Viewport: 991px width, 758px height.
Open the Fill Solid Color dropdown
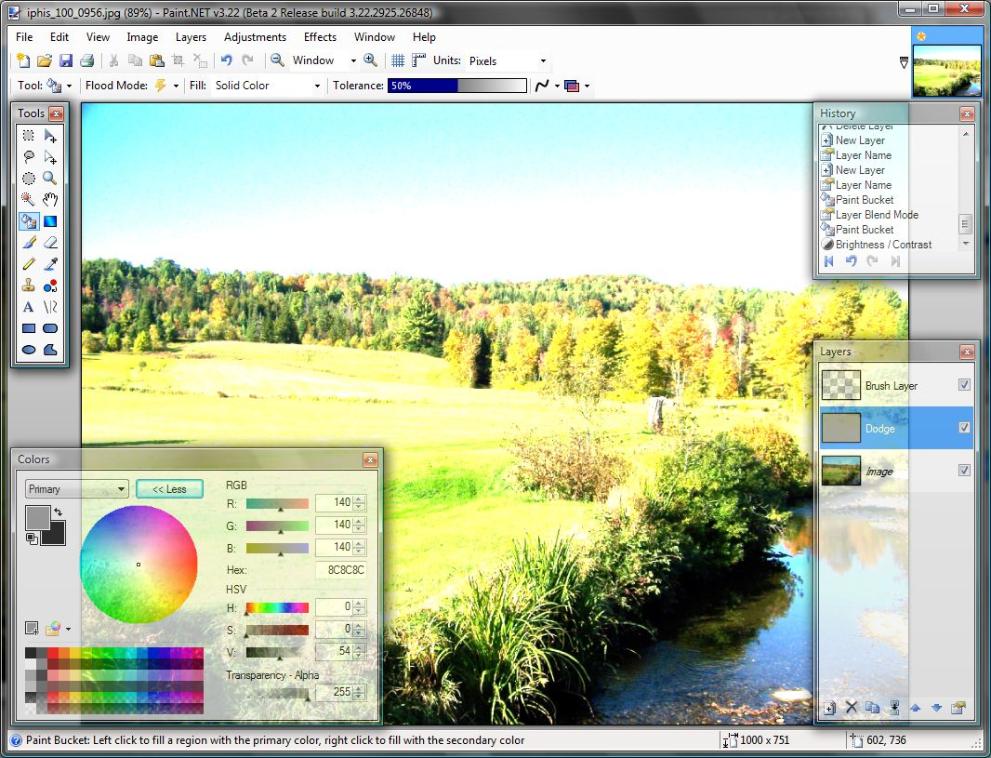317,86
